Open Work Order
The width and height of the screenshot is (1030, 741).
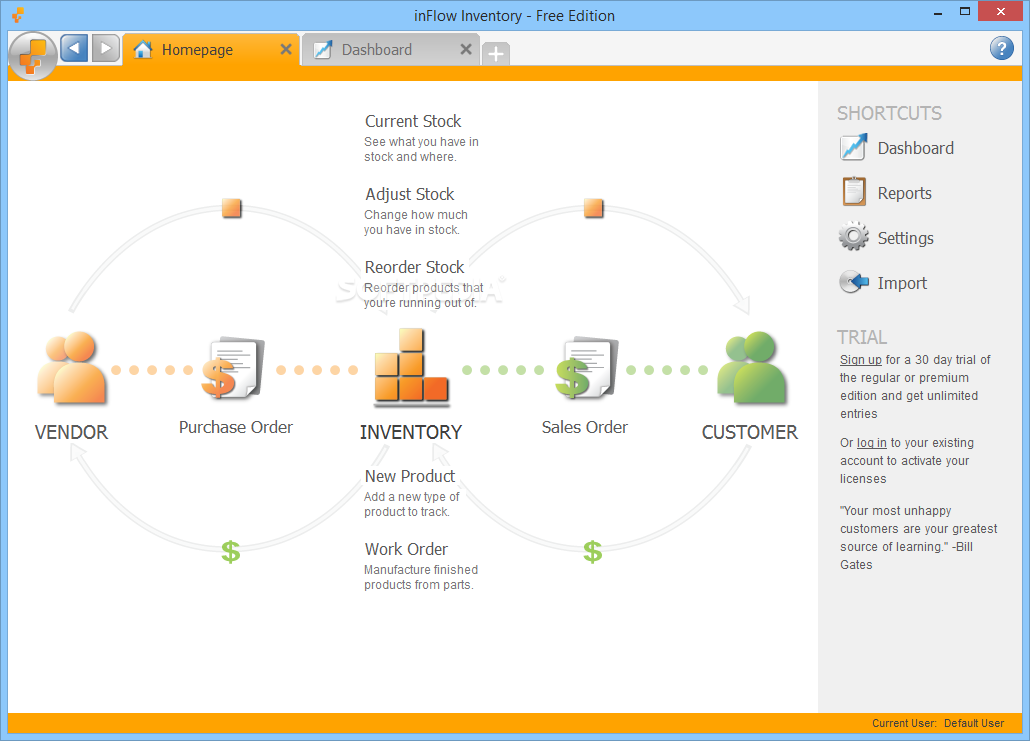[407, 549]
